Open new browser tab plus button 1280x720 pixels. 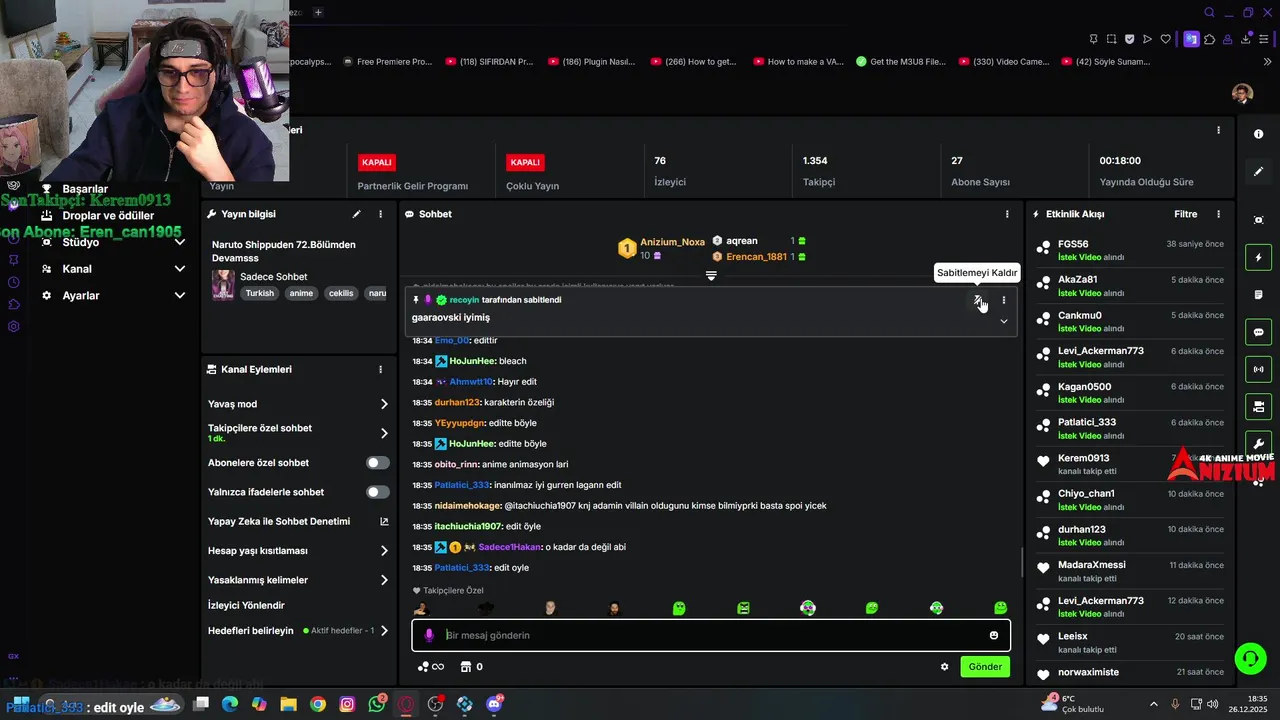[x=318, y=12]
